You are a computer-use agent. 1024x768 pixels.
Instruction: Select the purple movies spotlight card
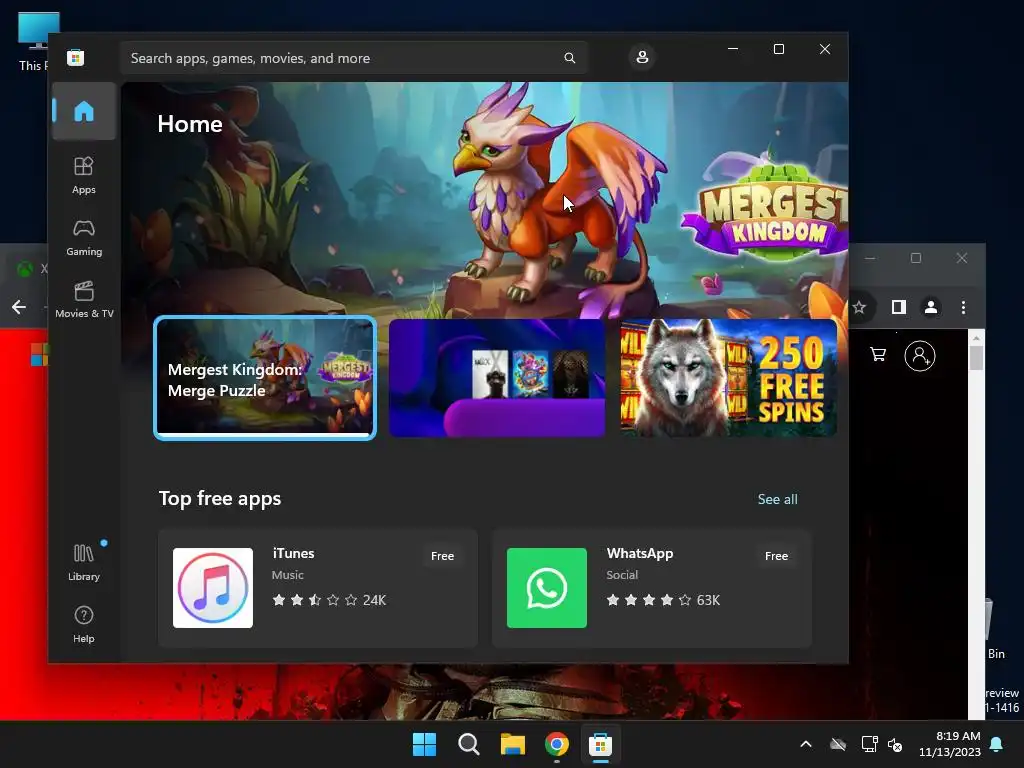coord(497,378)
